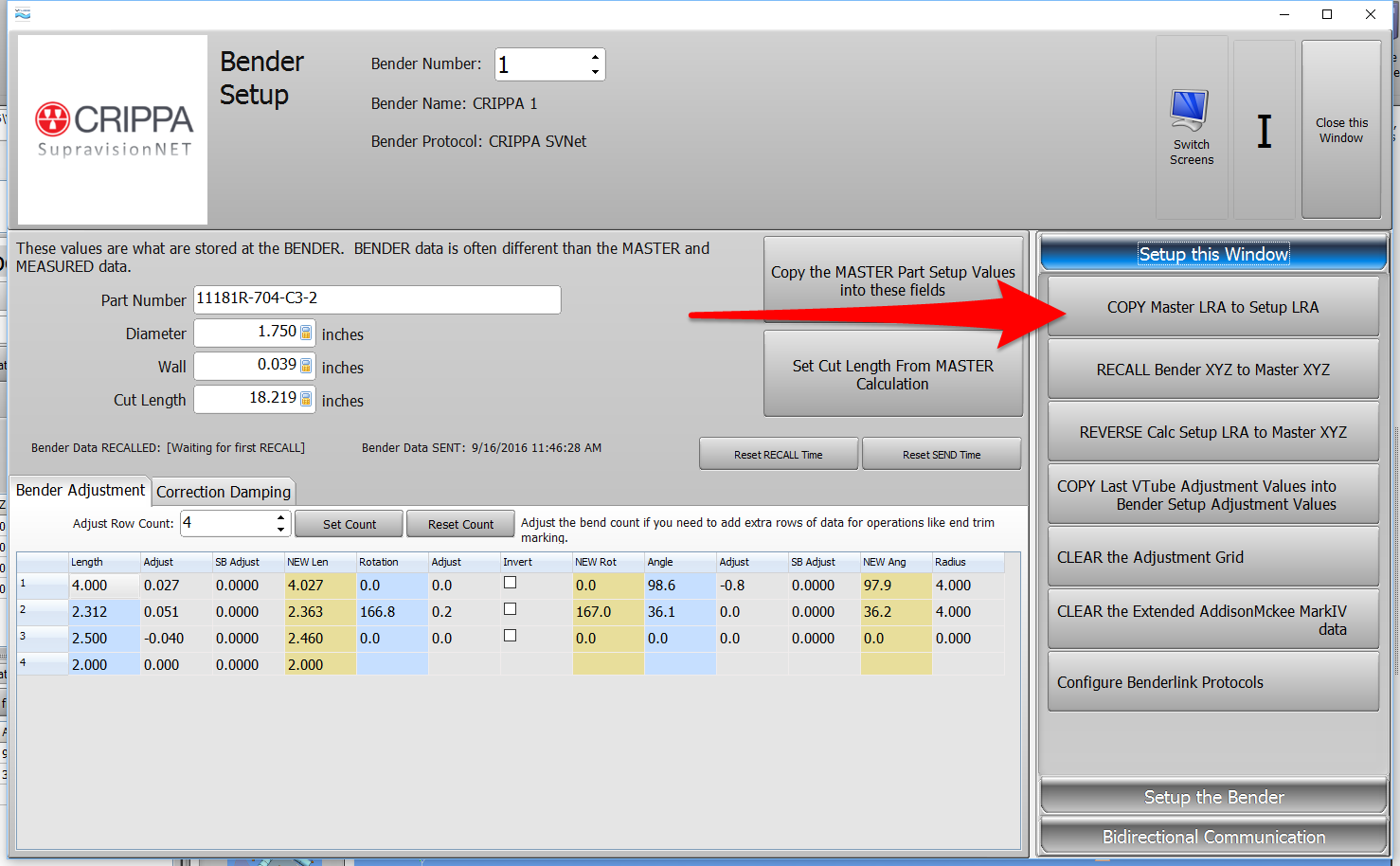Screen dimensions: 1400x866
Task: Collapse the Setup this Window section
Action: [1213, 254]
